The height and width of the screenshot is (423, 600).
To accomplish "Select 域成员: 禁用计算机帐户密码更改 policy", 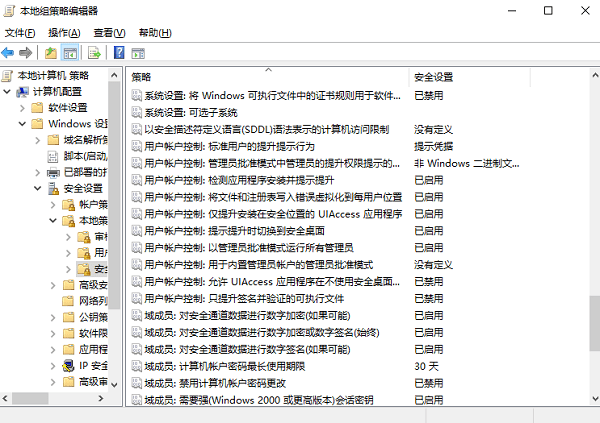I will pyautogui.click(x=215, y=383).
